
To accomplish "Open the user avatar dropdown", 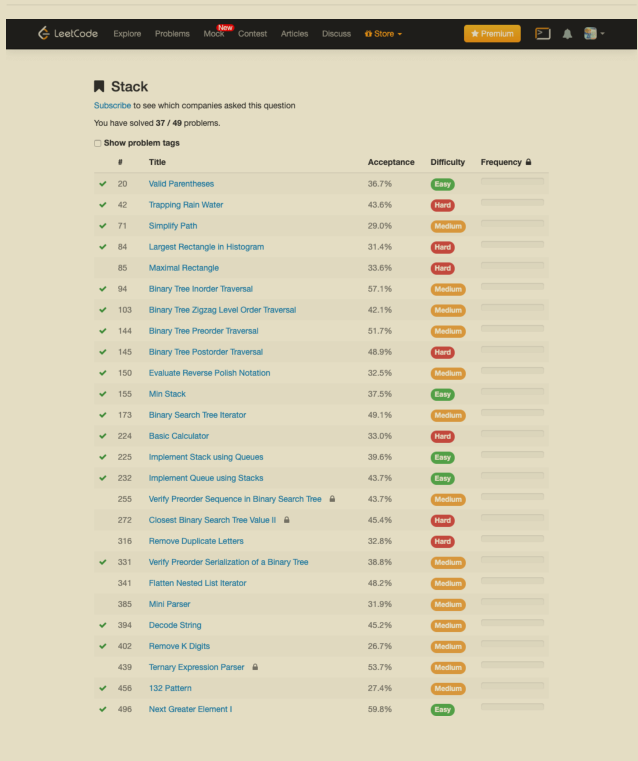I will click(594, 33).
